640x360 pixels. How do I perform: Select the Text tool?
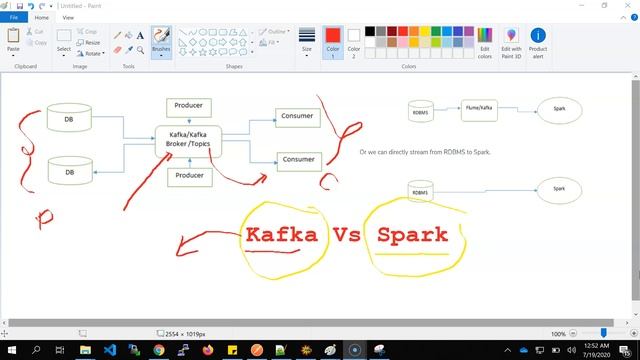pos(140,36)
